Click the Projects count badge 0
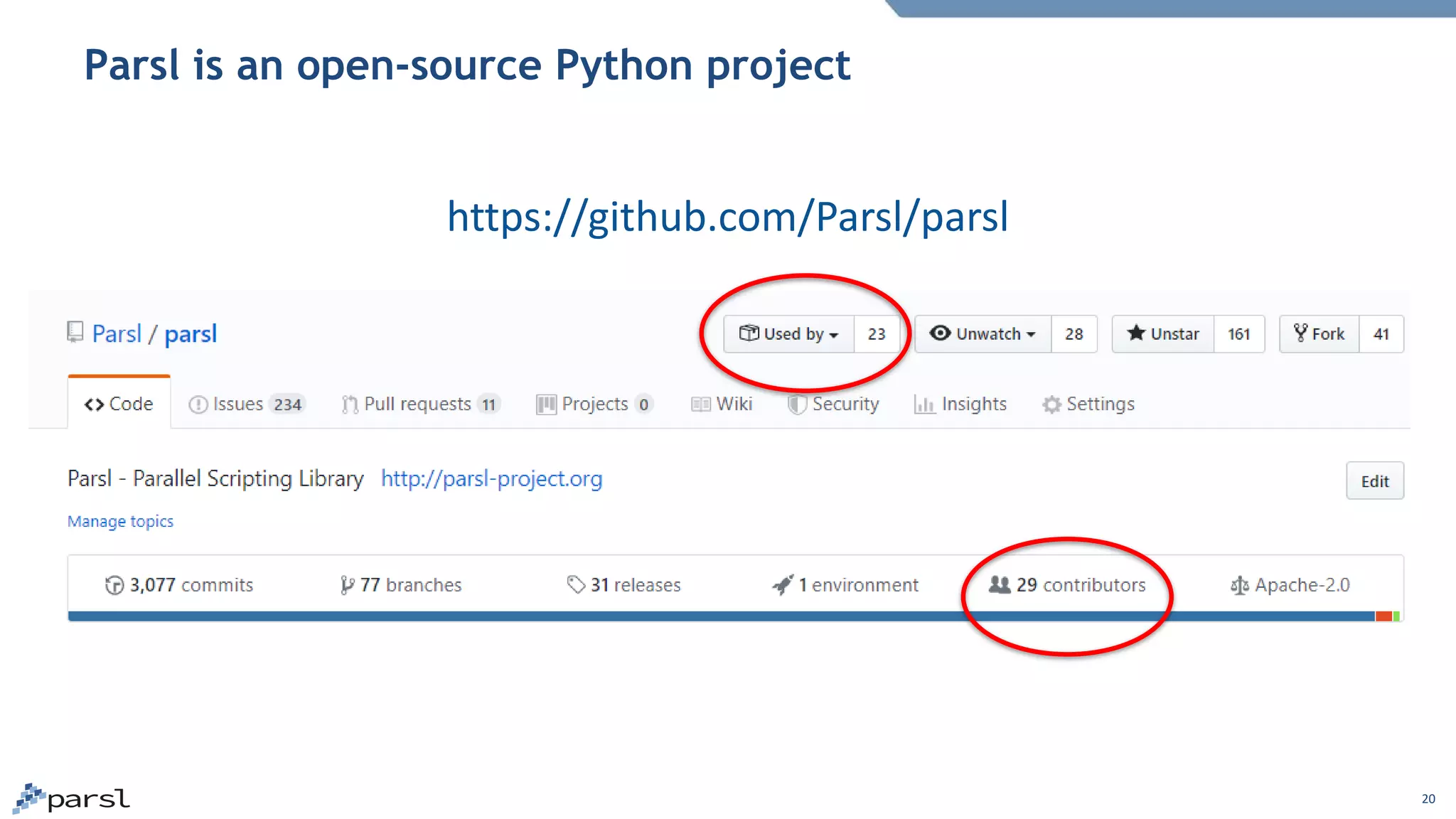The height and width of the screenshot is (819, 1456). click(x=643, y=405)
